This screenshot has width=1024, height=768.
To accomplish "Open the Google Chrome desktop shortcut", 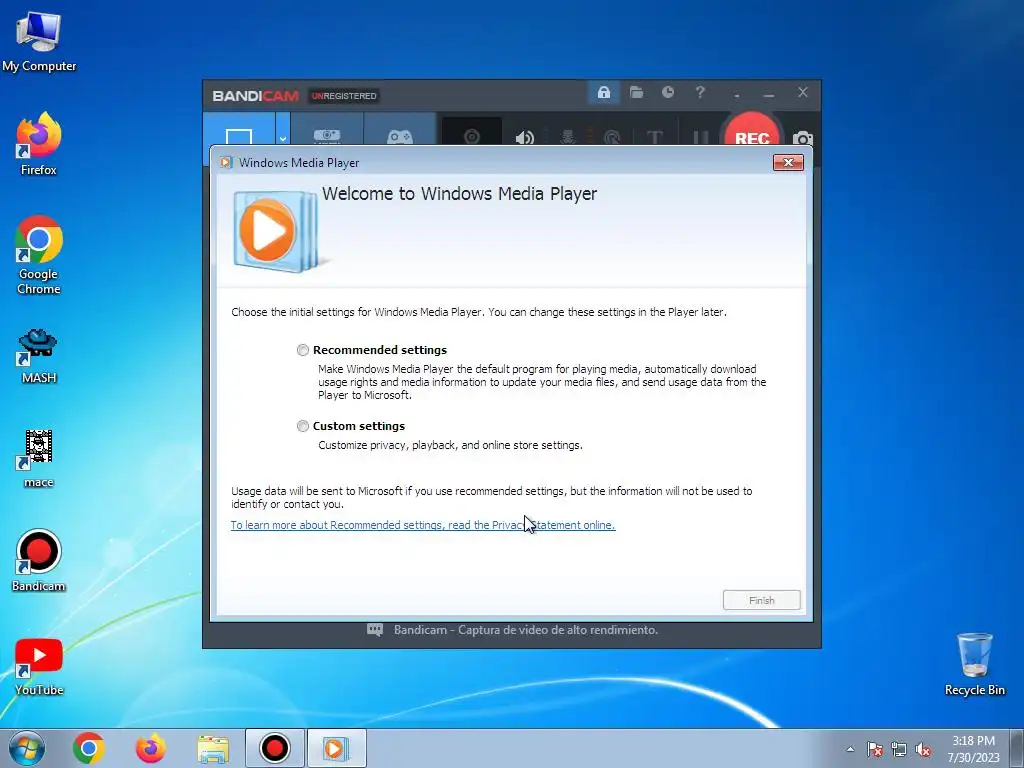I will coord(39,255).
